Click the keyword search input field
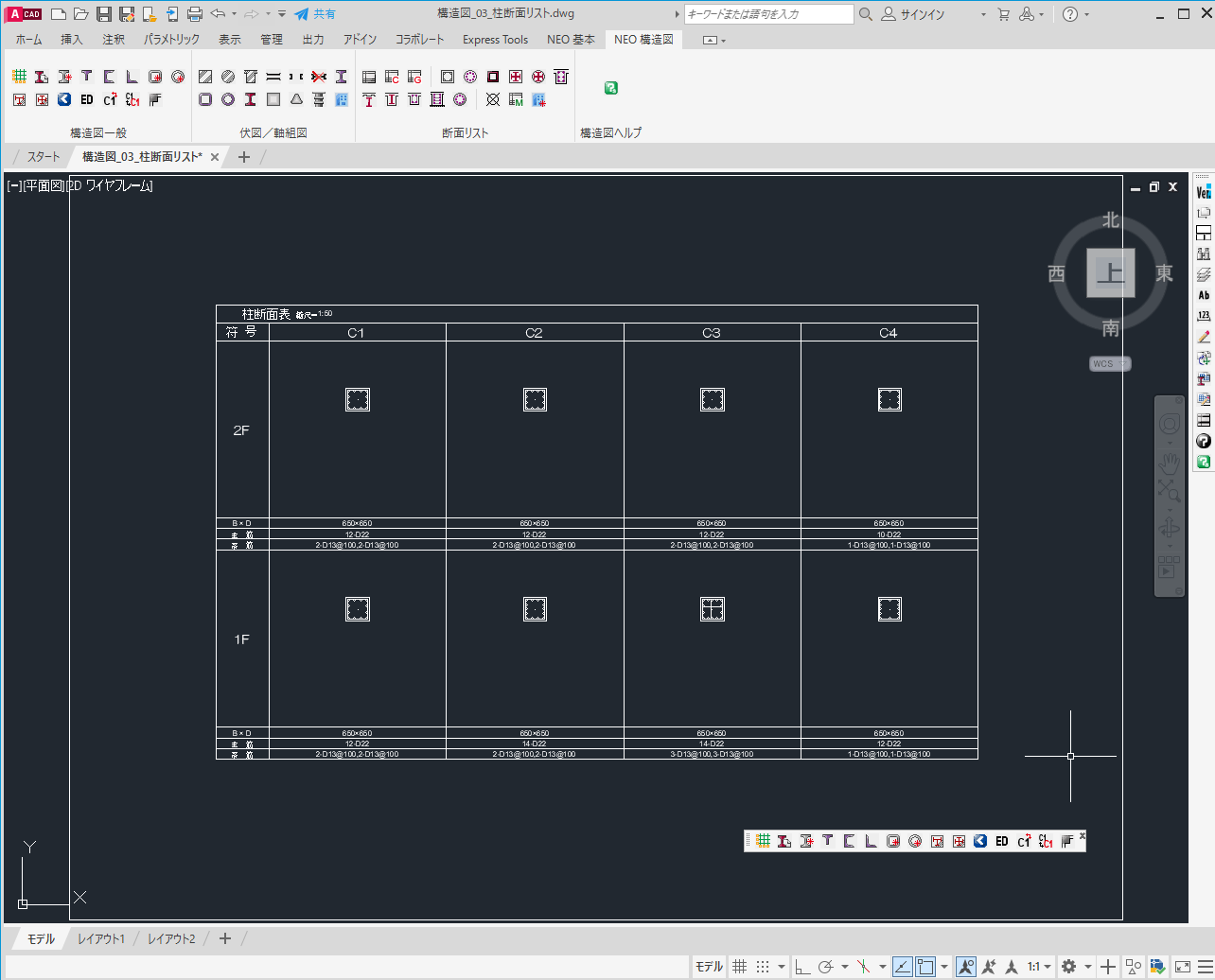This screenshot has width=1215, height=980. tap(767, 14)
